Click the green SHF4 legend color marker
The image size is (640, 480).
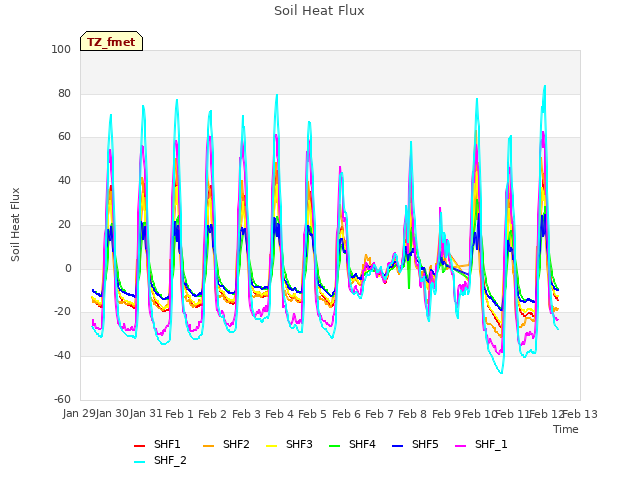(x=335, y=446)
